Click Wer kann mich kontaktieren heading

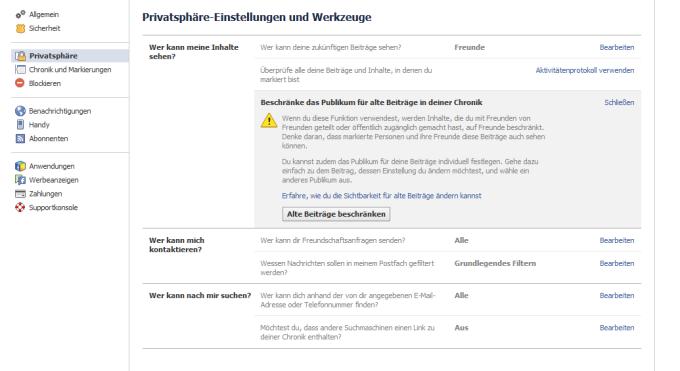177,245
